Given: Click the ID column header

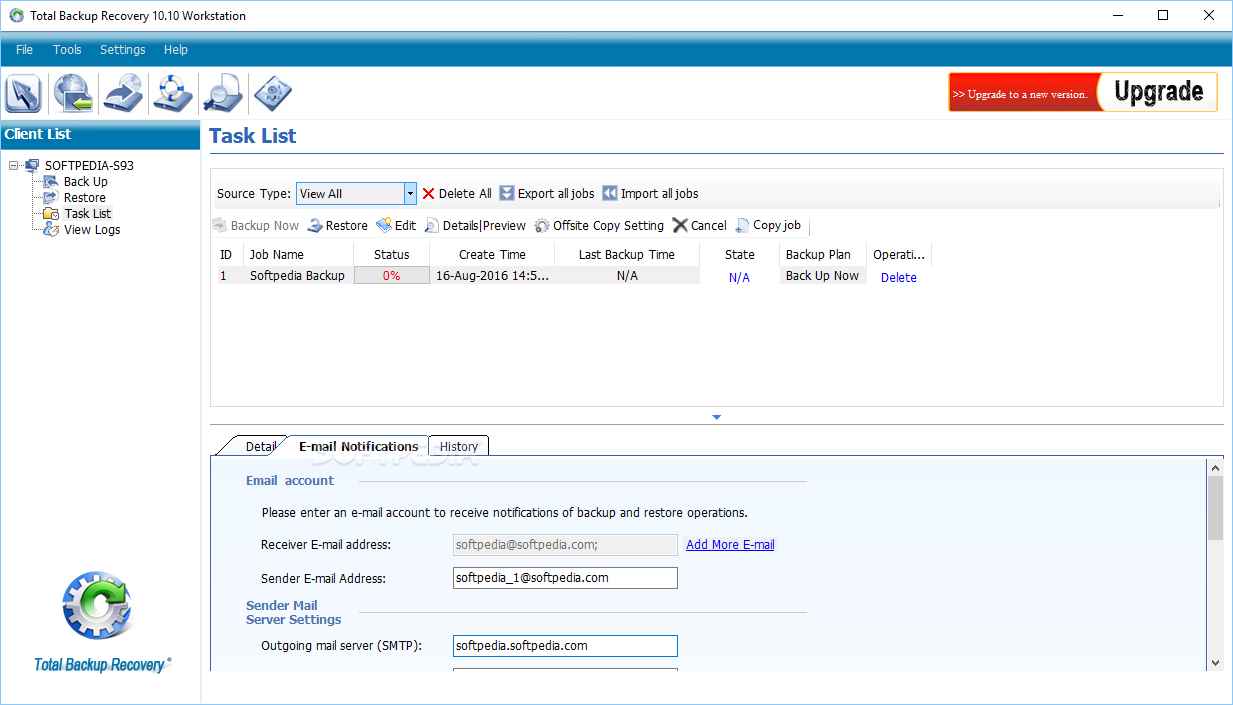Looking at the screenshot, I should click(x=229, y=255).
